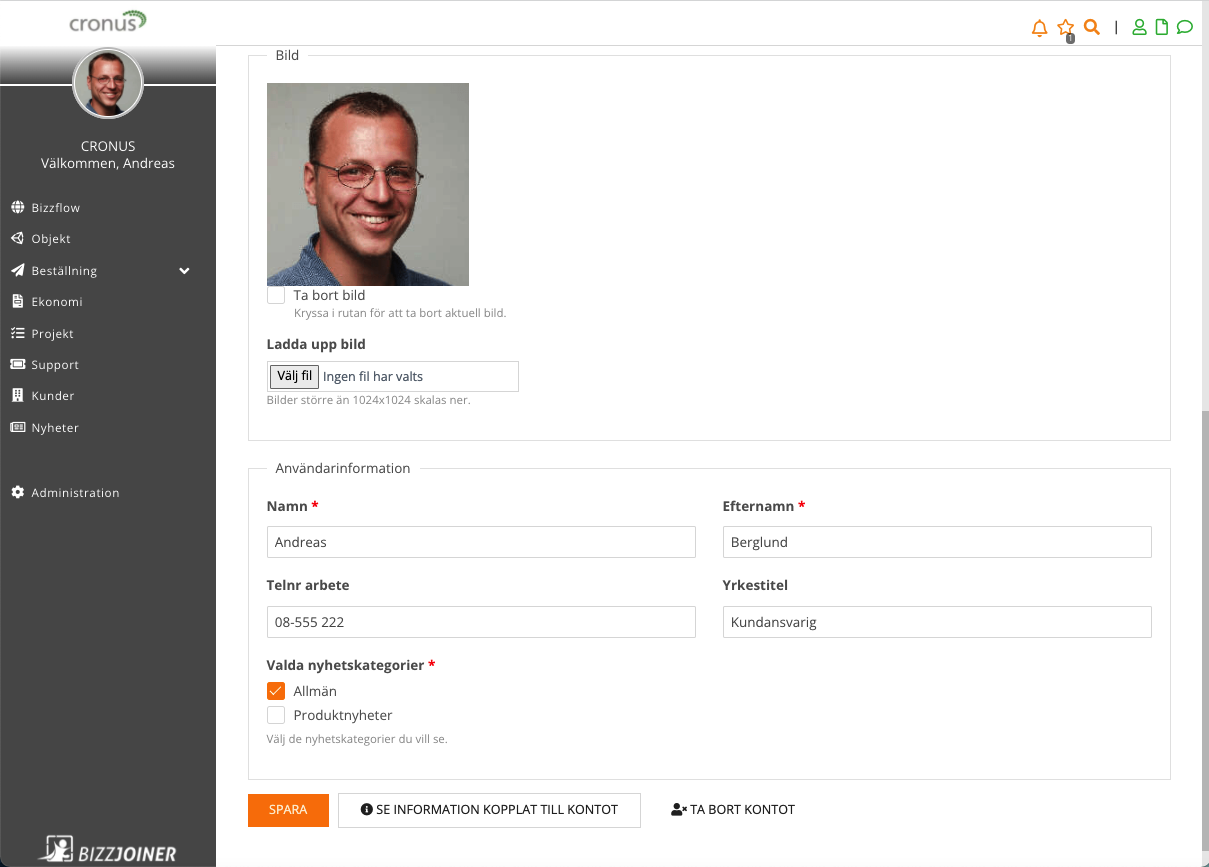Open chat via the speech bubble icon
The height and width of the screenshot is (867, 1209).
click(1185, 27)
